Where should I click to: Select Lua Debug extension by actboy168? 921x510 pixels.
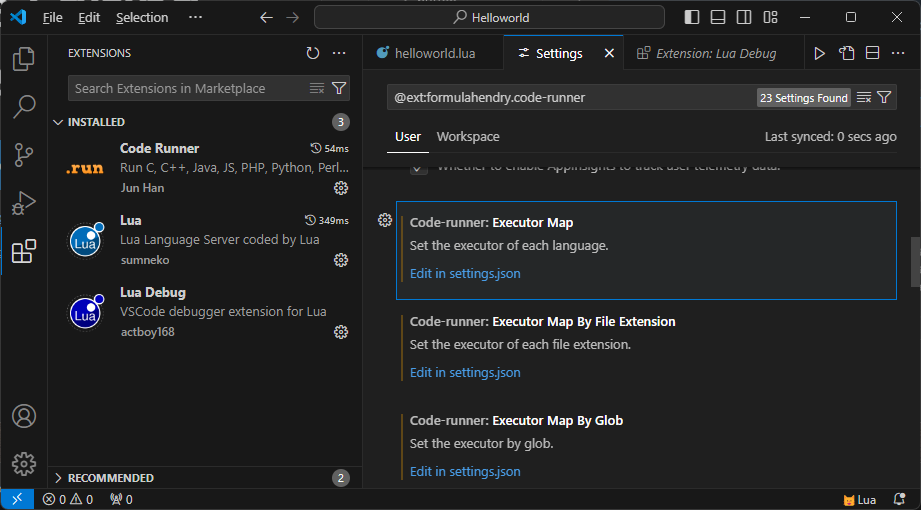(x=204, y=312)
